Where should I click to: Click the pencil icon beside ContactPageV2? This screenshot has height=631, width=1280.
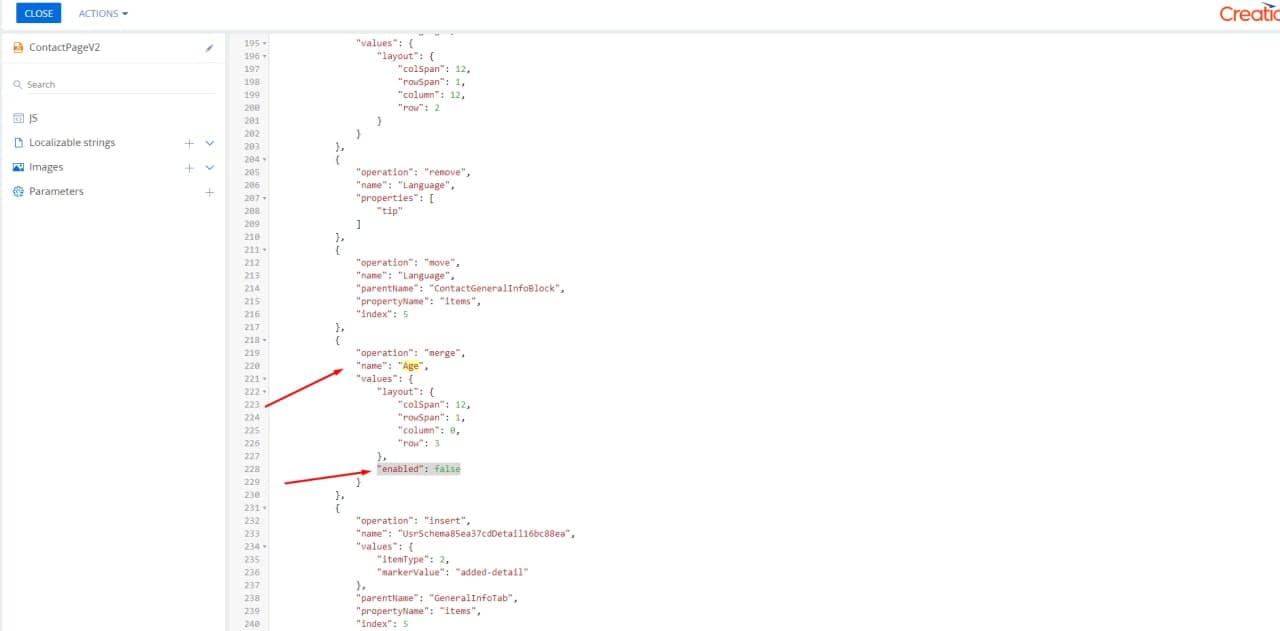tap(209, 48)
